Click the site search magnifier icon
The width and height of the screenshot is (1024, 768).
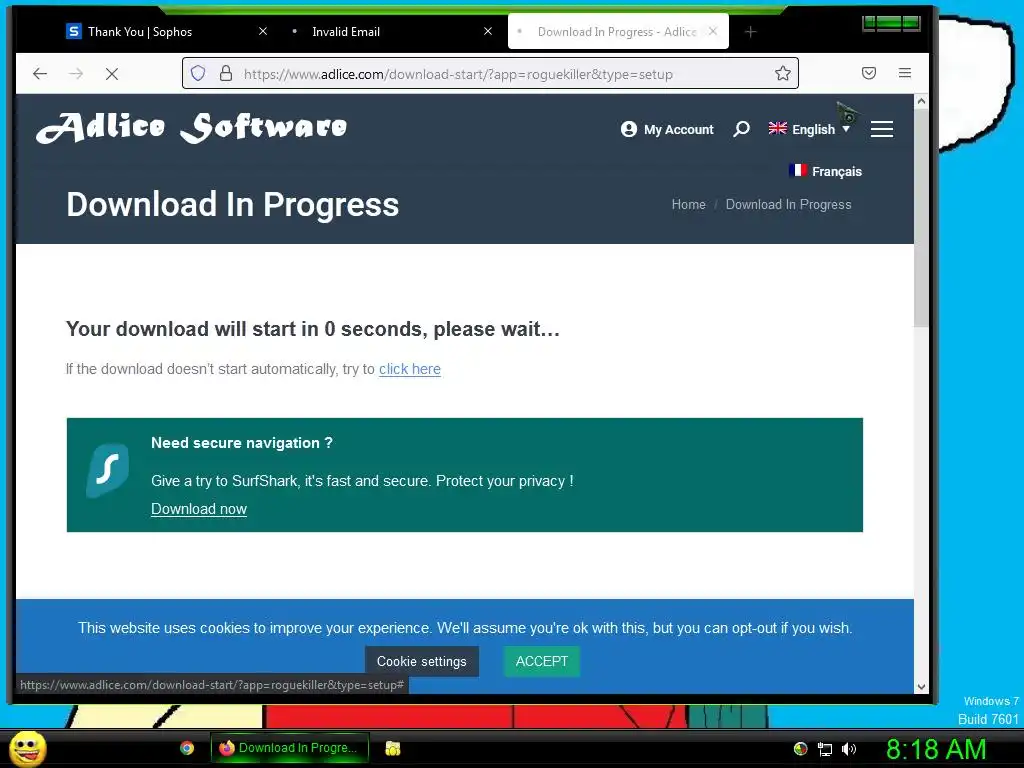click(x=741, y=129)
